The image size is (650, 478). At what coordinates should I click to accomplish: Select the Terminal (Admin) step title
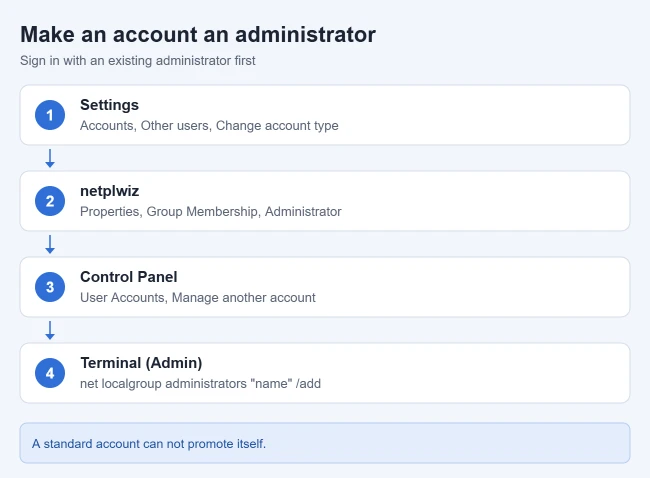[x=141, y=363]
